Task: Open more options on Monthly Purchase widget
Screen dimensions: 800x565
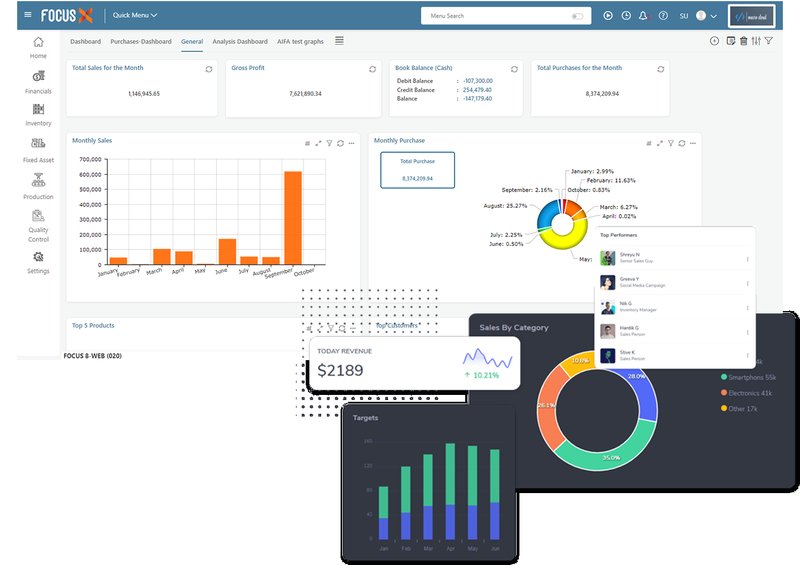Action: point(693,143)
